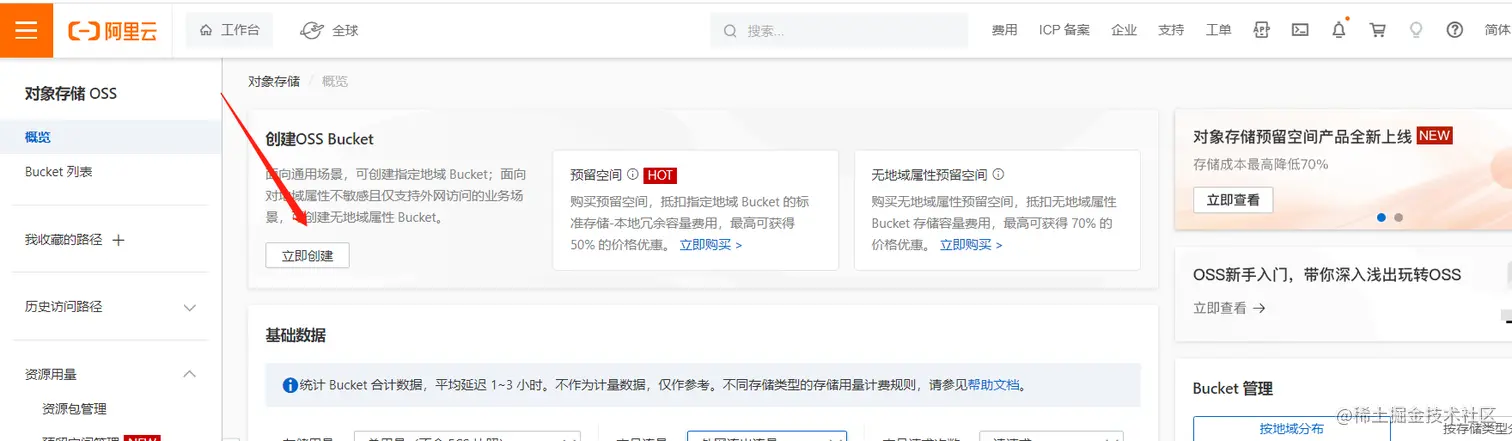Click 立即创建 to create a Bucket
Screen dimensions: 1512x441
click(x=308, y=256)
